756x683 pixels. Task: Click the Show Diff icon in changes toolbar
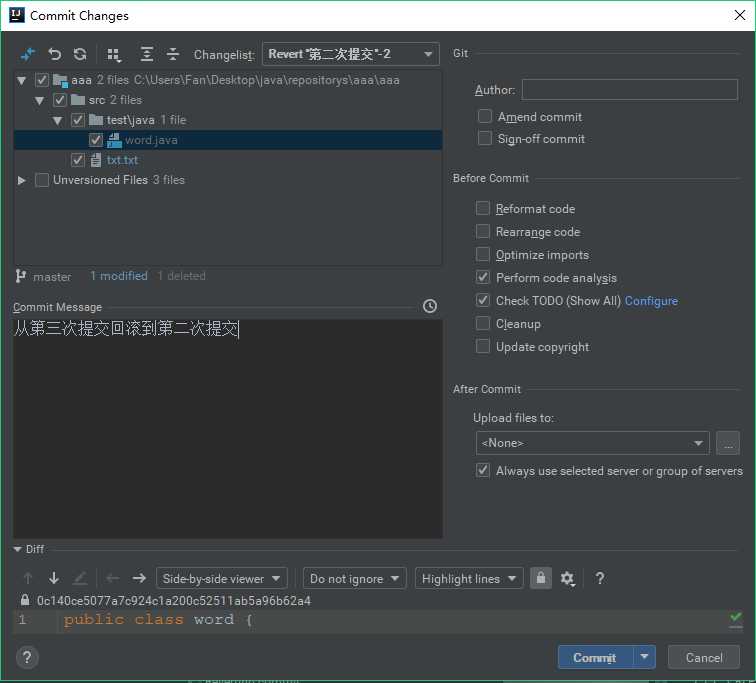pos(28,54)
